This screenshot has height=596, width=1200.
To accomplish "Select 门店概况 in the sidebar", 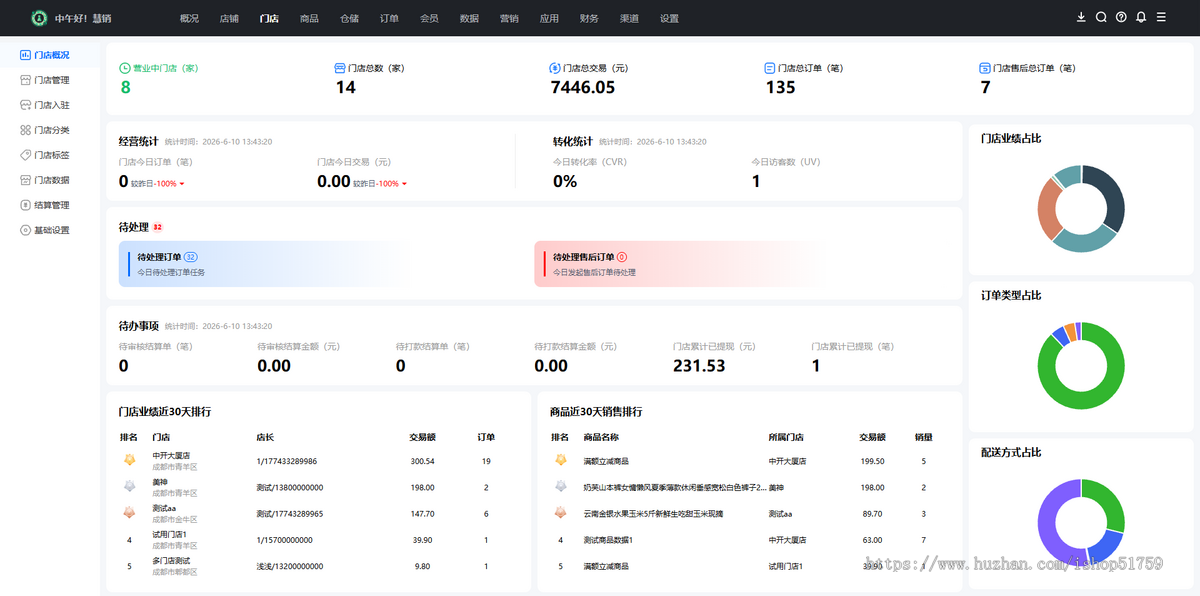I will click(50, 55).
